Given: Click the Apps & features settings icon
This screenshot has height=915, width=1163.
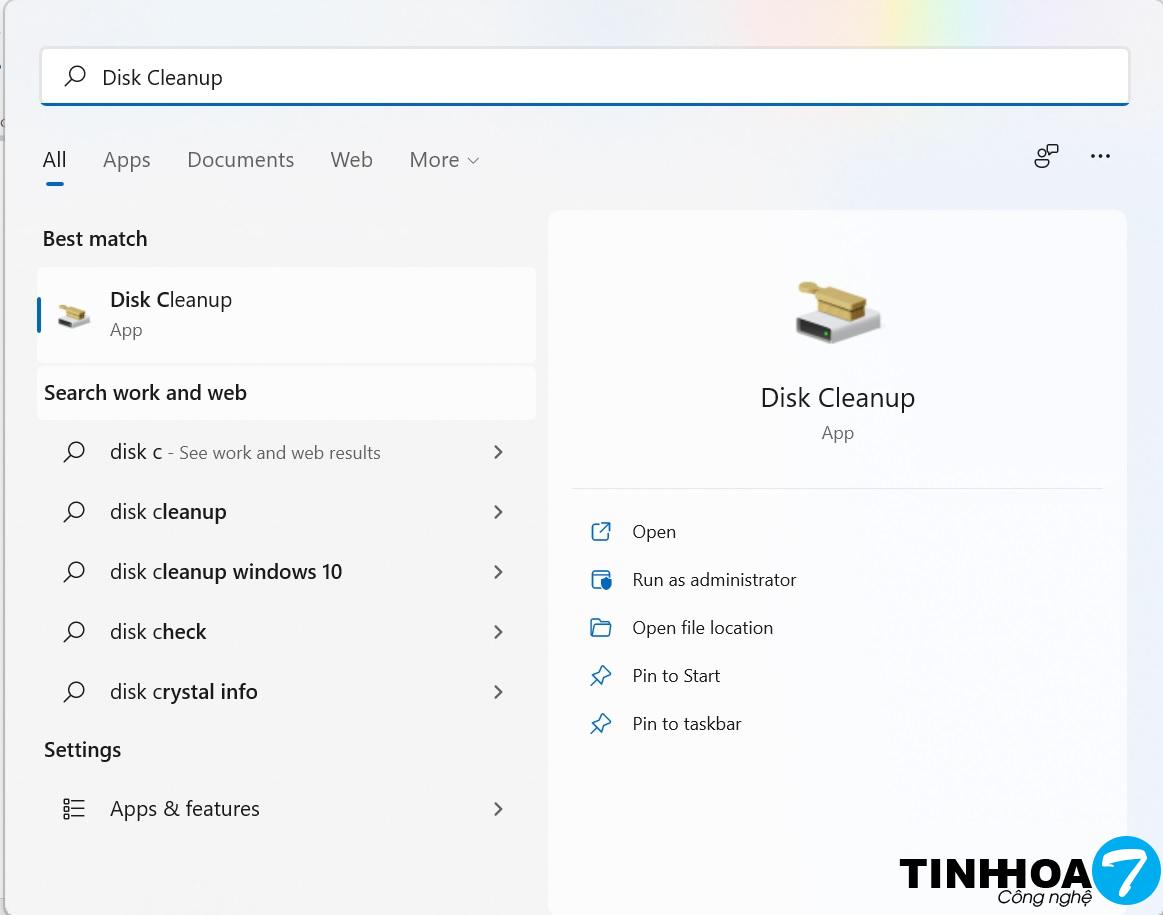Looking at the screenshot, I should click(74, 809).
